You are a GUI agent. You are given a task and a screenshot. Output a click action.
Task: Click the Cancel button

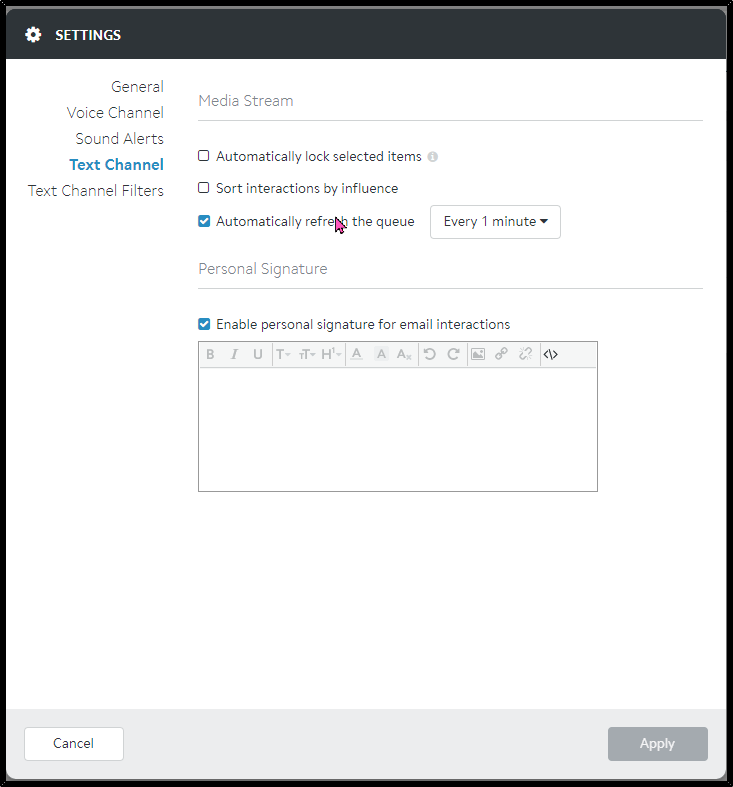[x=74, y=743]
